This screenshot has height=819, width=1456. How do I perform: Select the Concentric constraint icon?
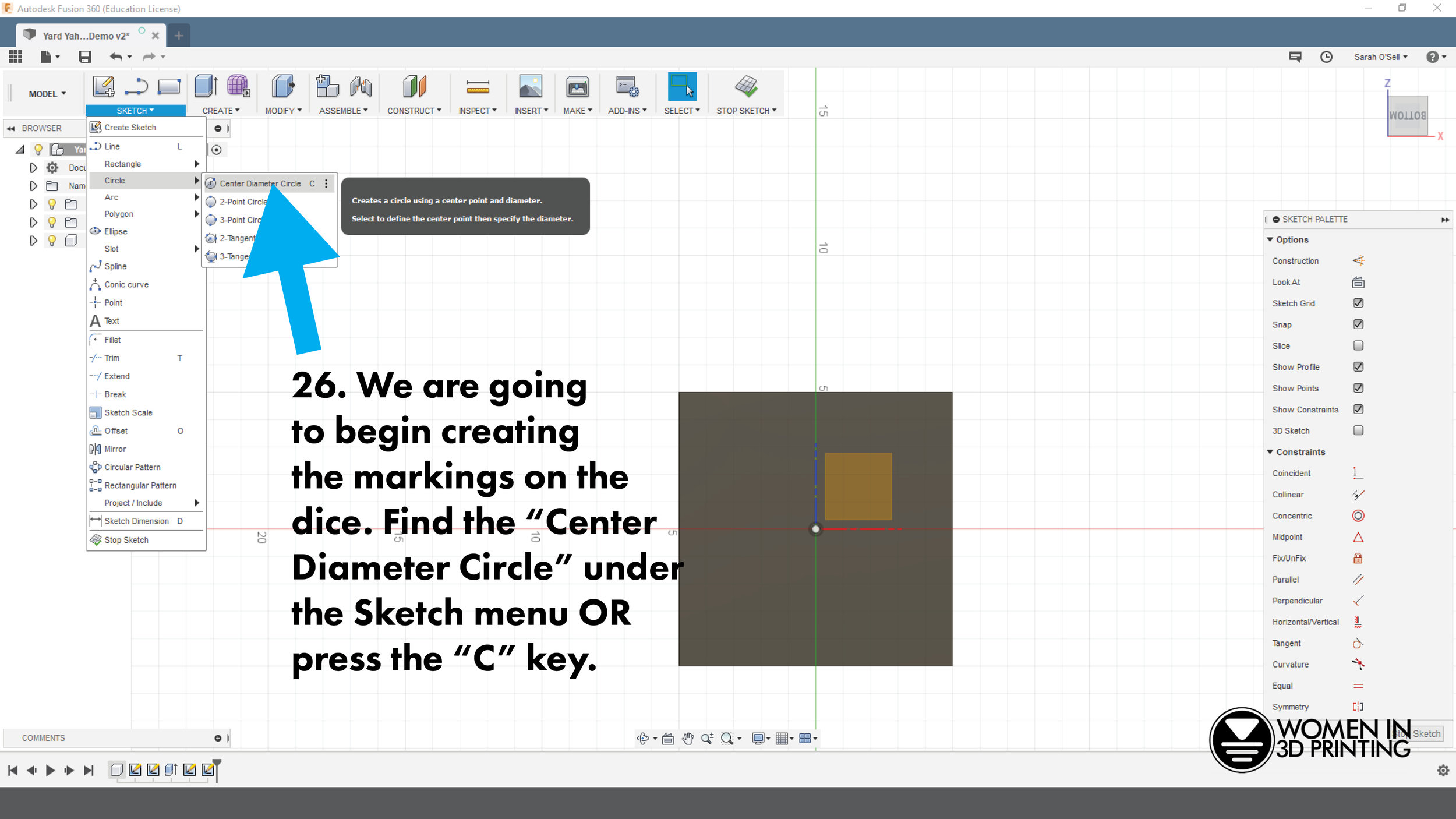click(1357, 516)
